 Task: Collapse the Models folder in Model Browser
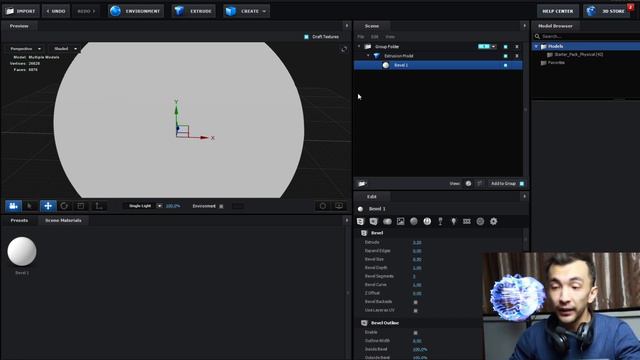(536, 47)
